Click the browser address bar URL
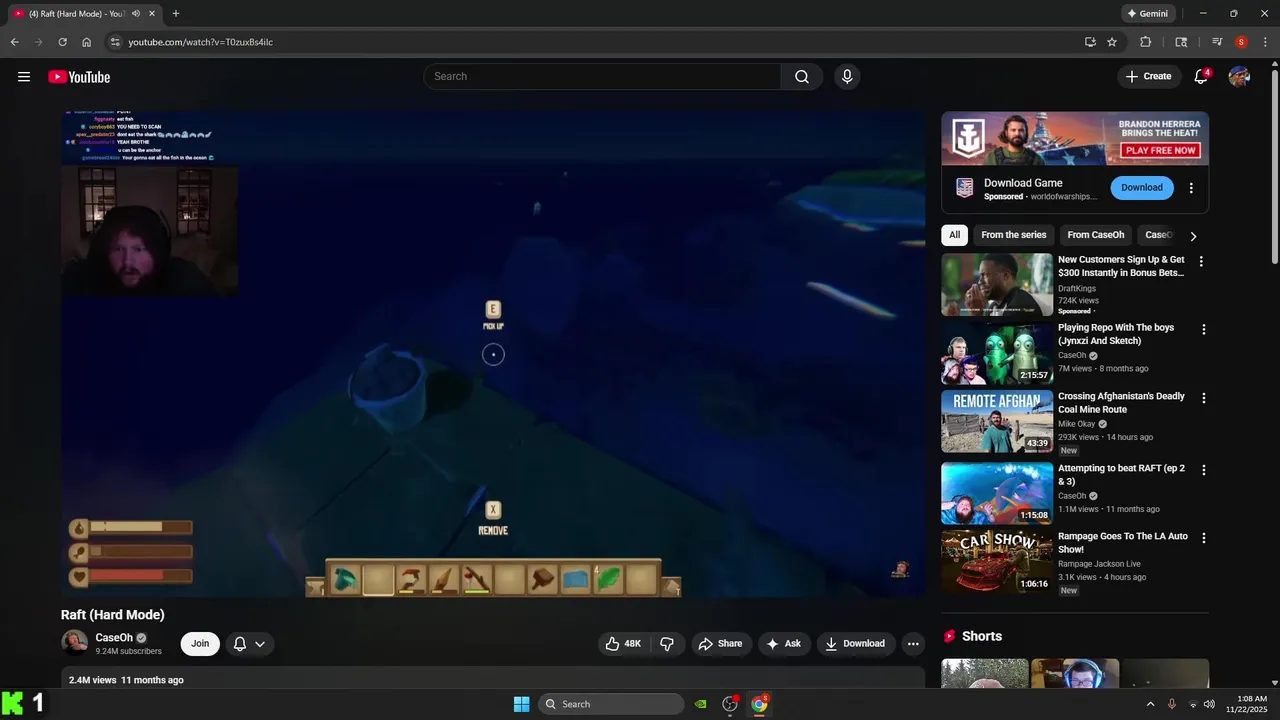Screen dimensions: 1280x720 (x=200, y=42)
